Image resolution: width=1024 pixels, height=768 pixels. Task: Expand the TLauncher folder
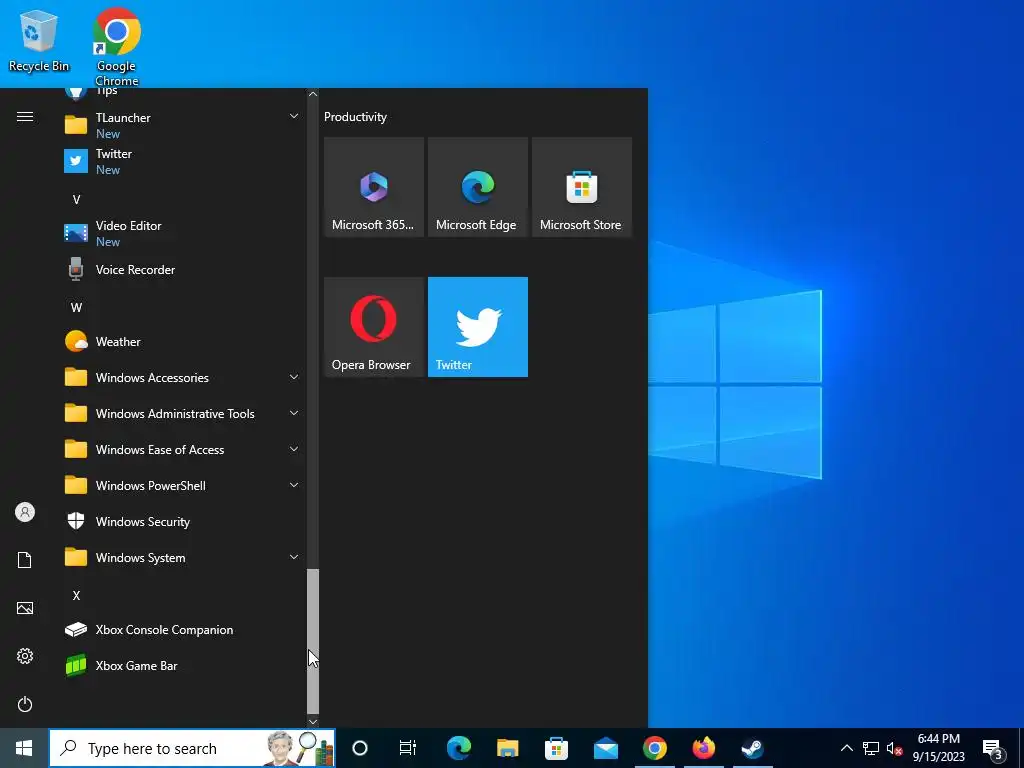(x=181, y=125)
